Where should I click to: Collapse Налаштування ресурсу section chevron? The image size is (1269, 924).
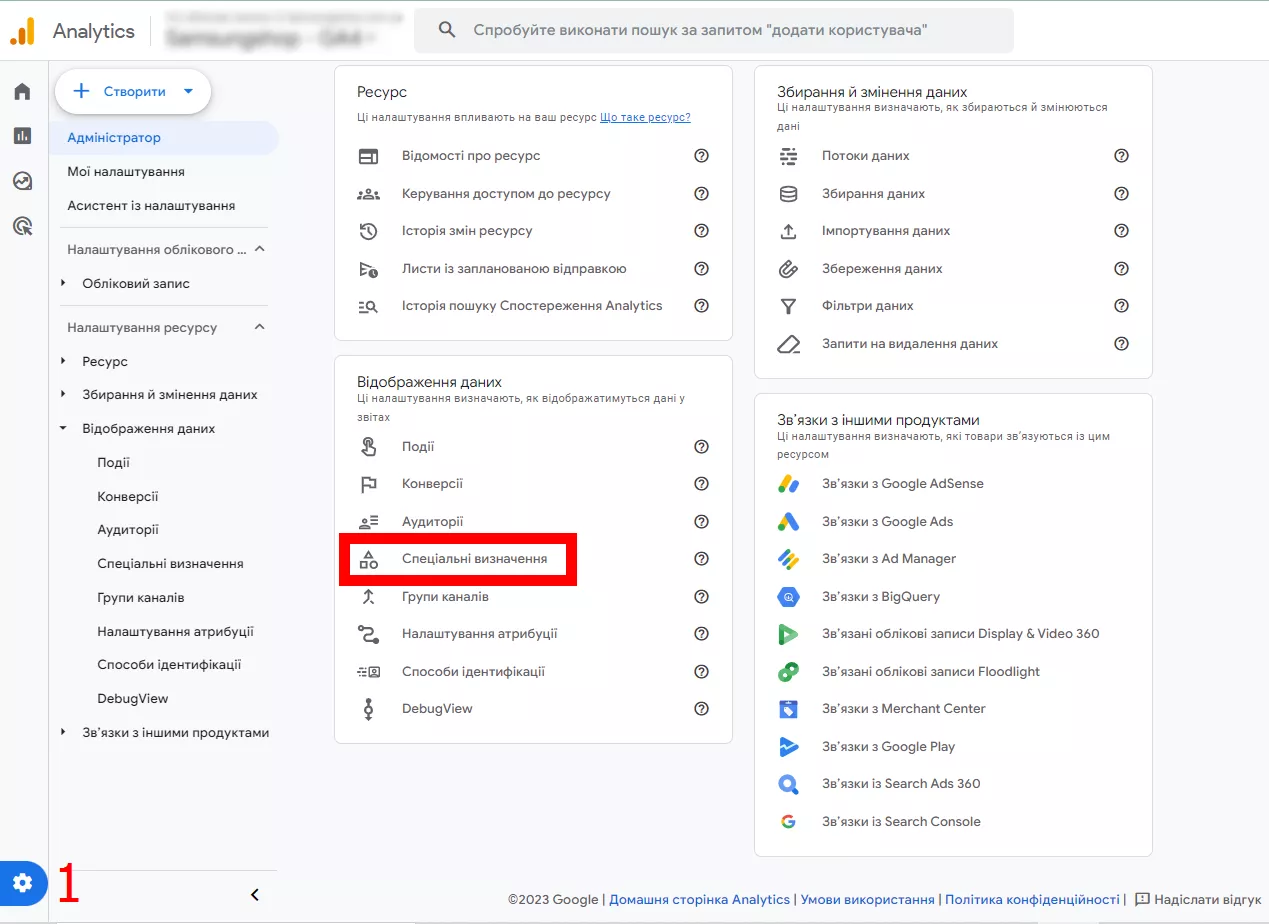(259, 327)
